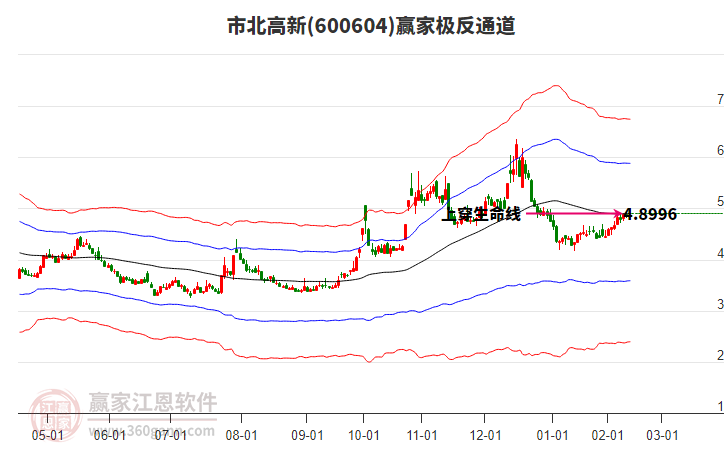This screenshot has height=450, width=726.
Task: Click the price axis value 5
Action: click(x=720, y=201)
